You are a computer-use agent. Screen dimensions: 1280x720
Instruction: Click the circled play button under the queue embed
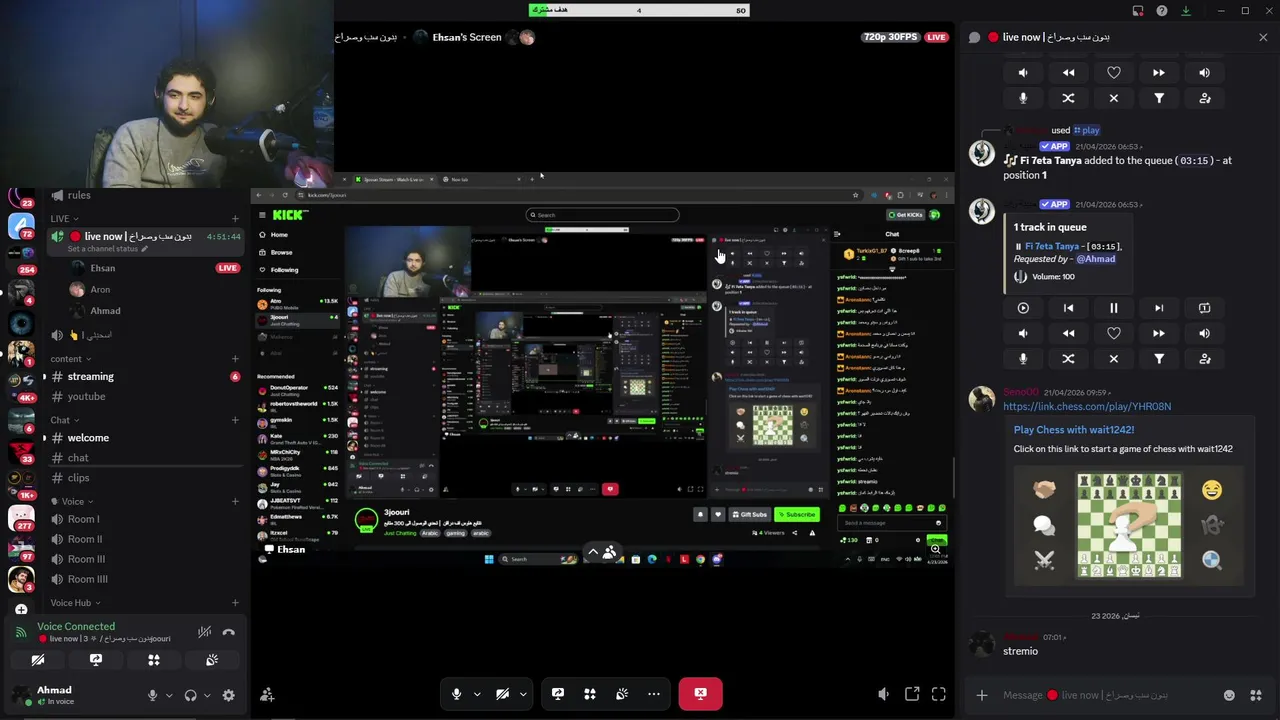click(1023, 308)
